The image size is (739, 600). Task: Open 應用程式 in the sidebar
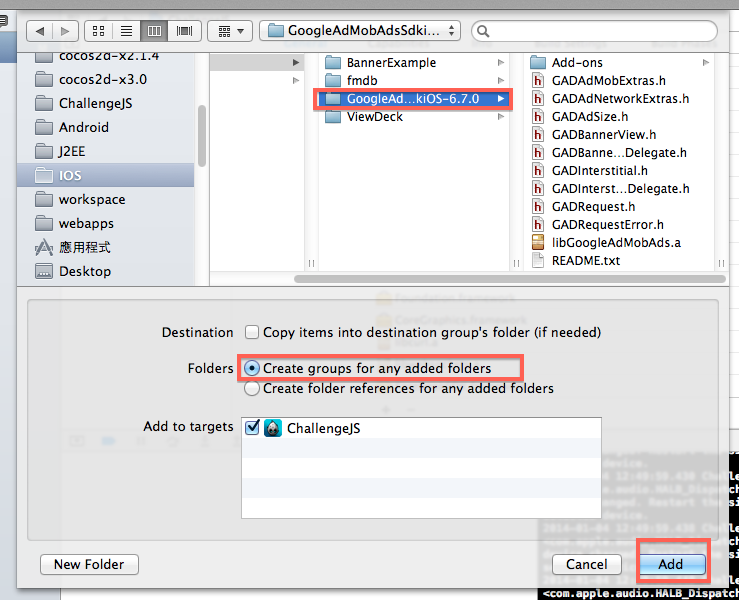pos(106,247)
